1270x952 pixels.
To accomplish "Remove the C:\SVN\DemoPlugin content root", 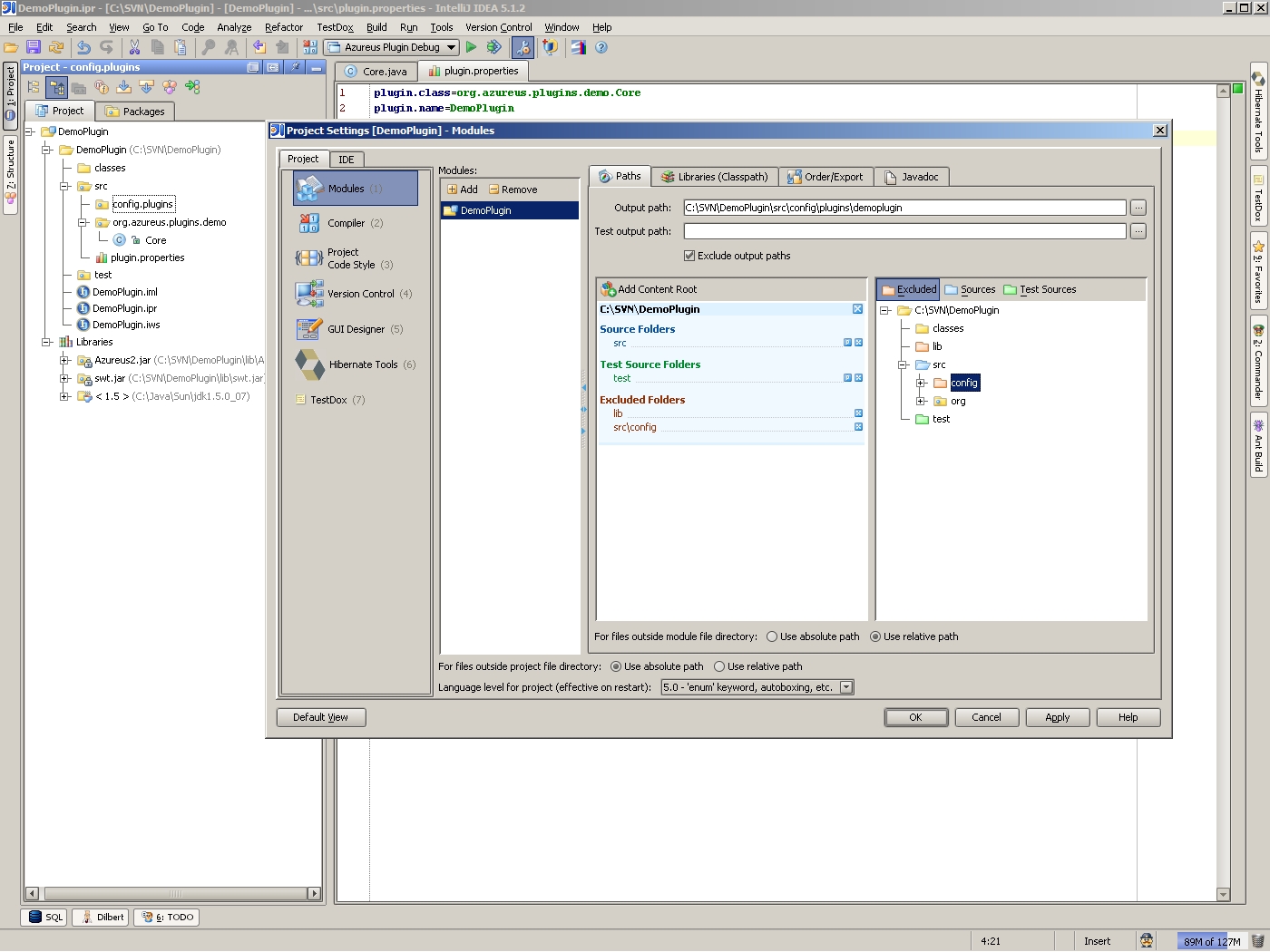I will (x=857, y=309).
